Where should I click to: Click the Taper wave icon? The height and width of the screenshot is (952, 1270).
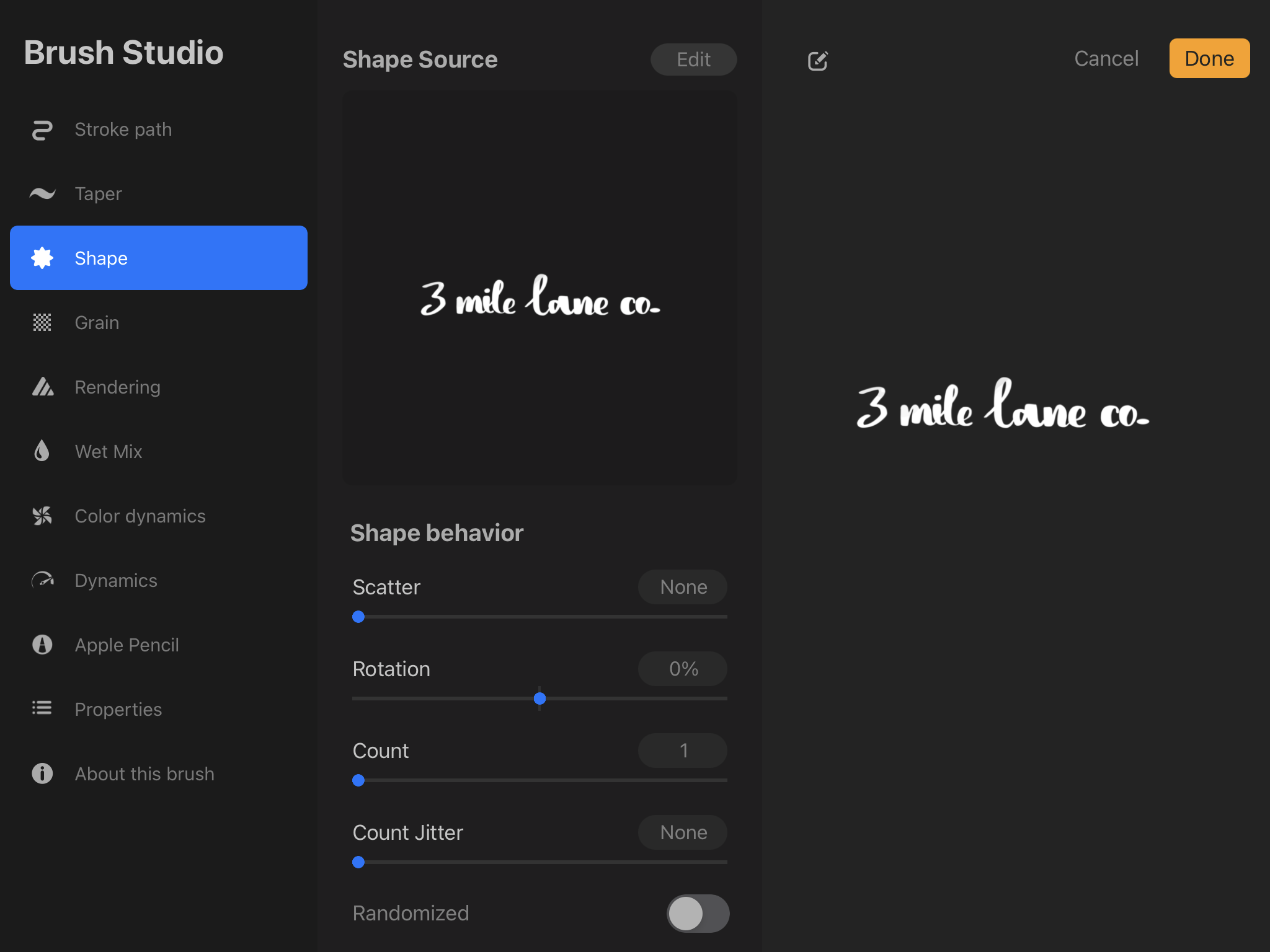[42, 194]
